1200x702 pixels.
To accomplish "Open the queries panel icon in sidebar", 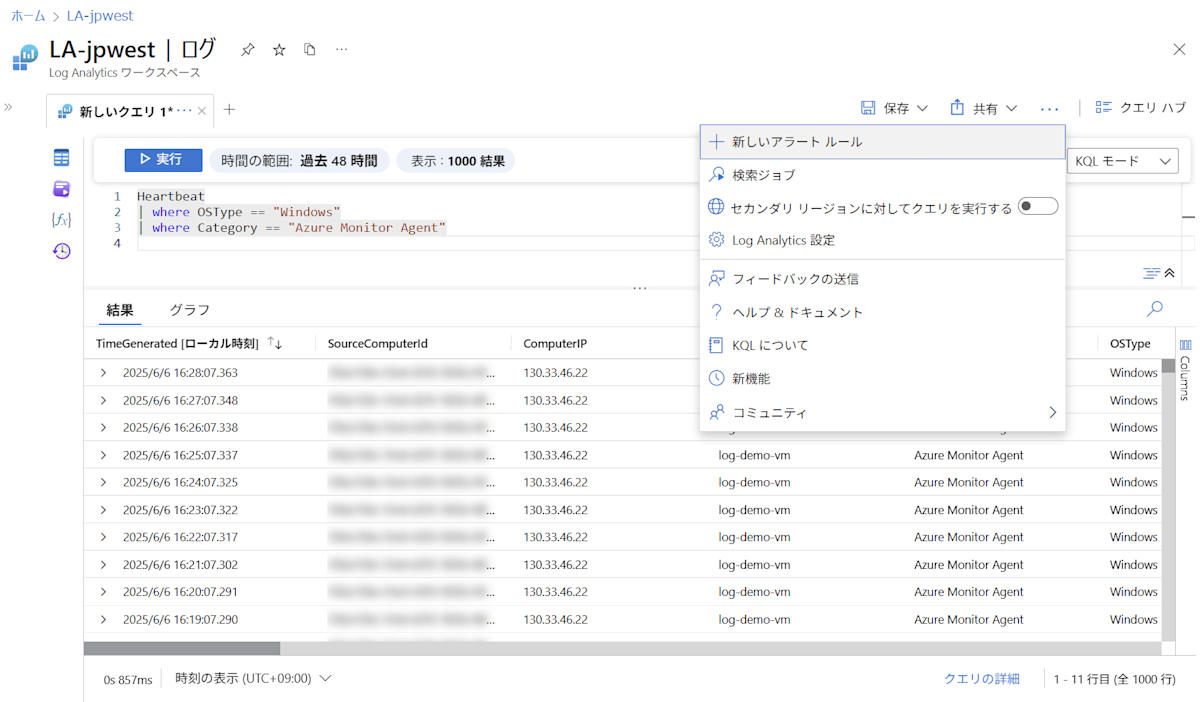I will (62, 189).
